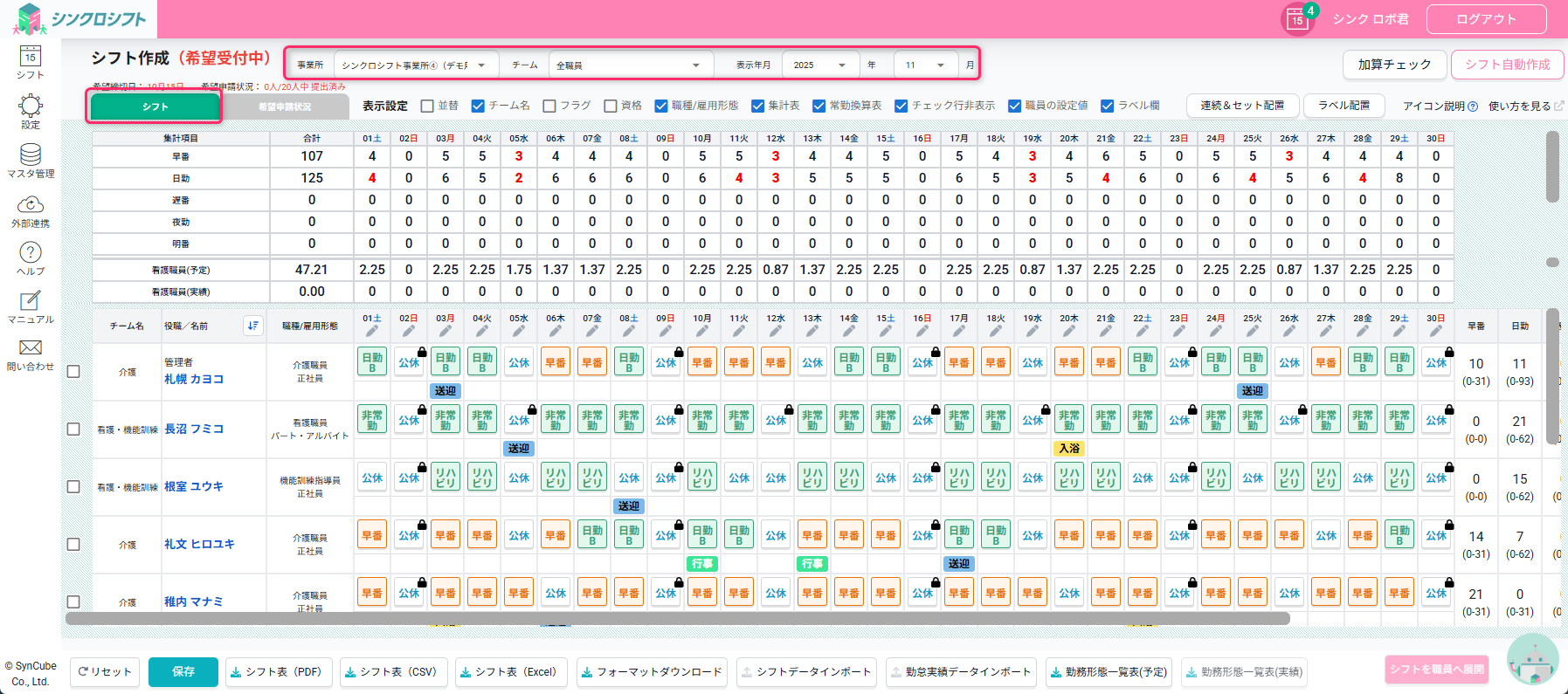
Task: Expand the 事業所 dropdown
Action: [x=415, y=65]
